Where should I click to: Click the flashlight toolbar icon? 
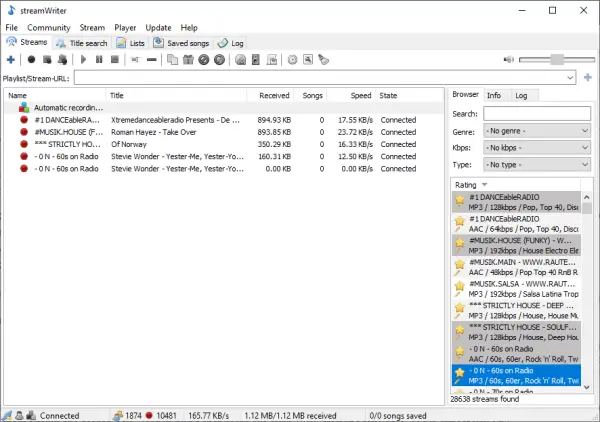[324, 60]
